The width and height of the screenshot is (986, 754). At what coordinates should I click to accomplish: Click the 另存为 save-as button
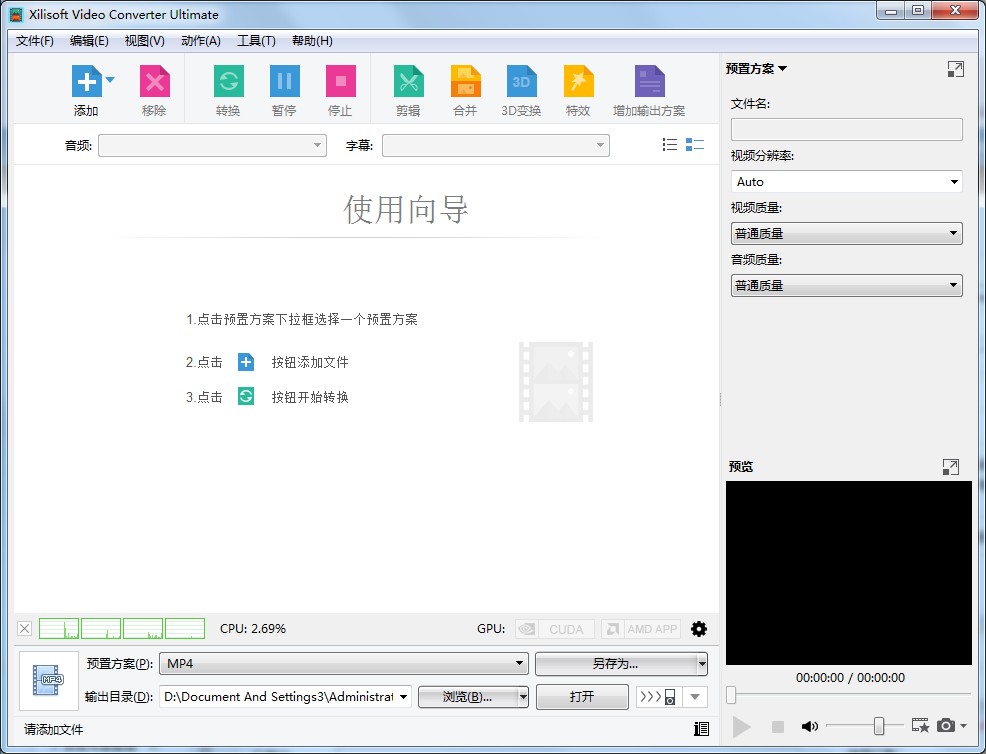click(613, 664)
